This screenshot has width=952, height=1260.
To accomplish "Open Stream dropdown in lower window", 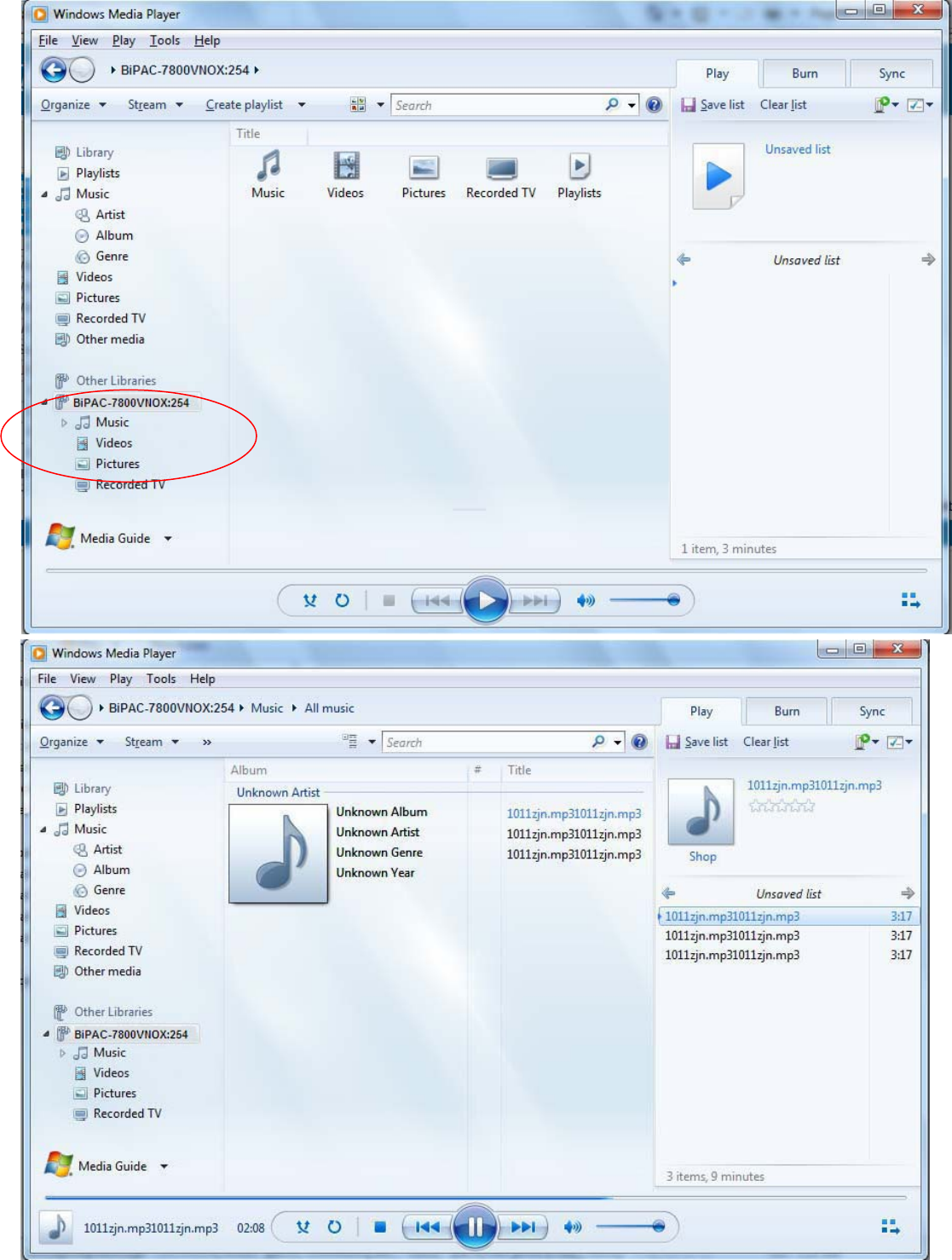I will tap(152, 743).
